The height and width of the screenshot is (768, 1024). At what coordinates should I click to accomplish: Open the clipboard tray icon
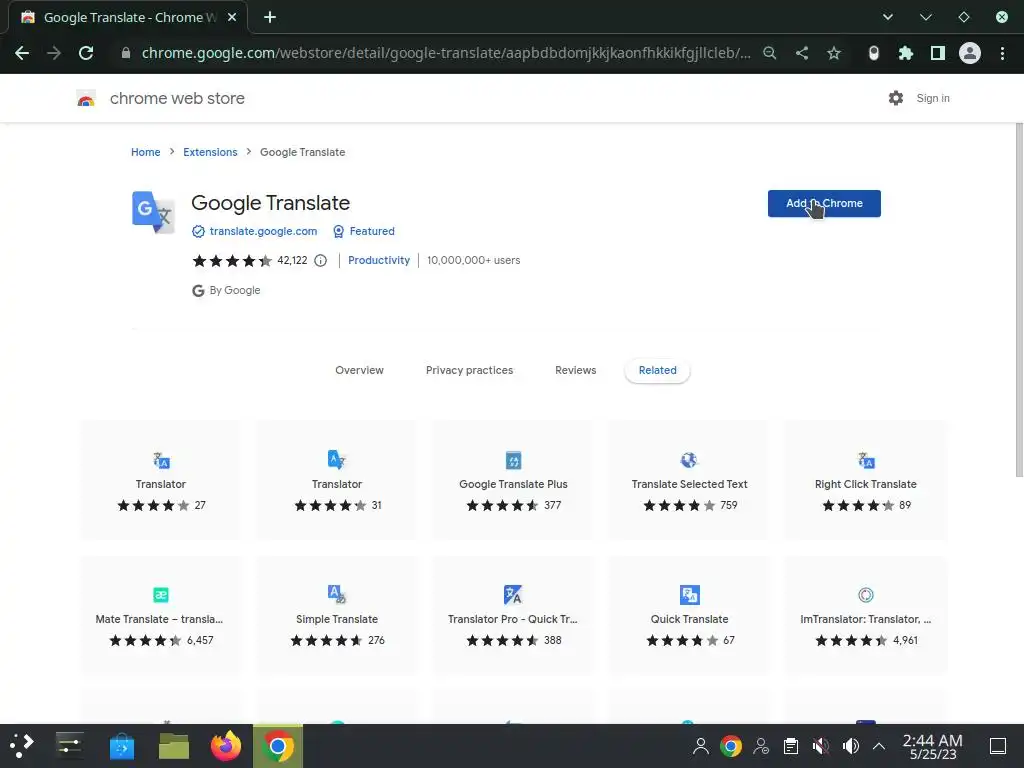(791, 746)
